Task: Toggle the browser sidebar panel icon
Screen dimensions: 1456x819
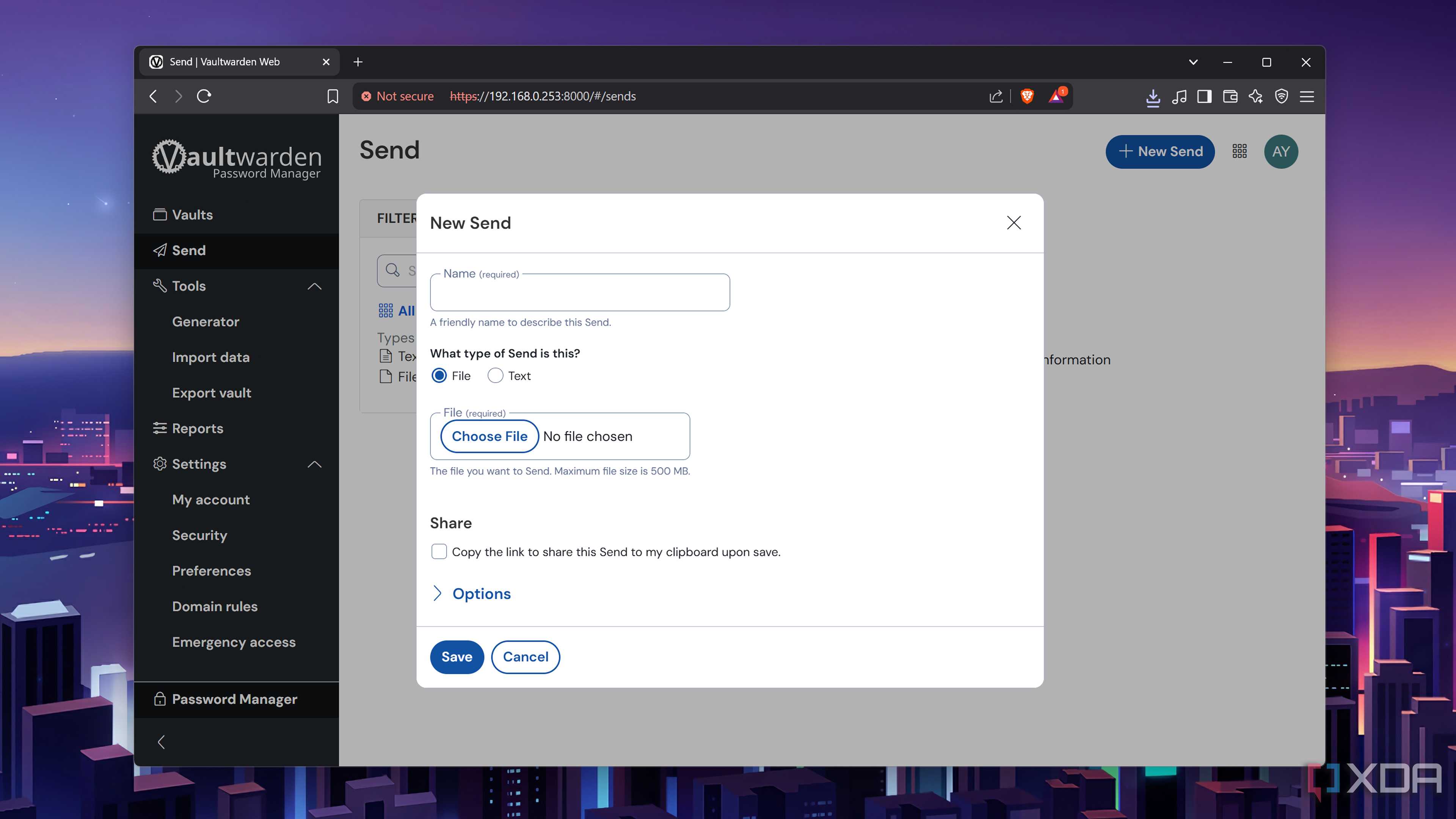Action: tap(1205, 97)
